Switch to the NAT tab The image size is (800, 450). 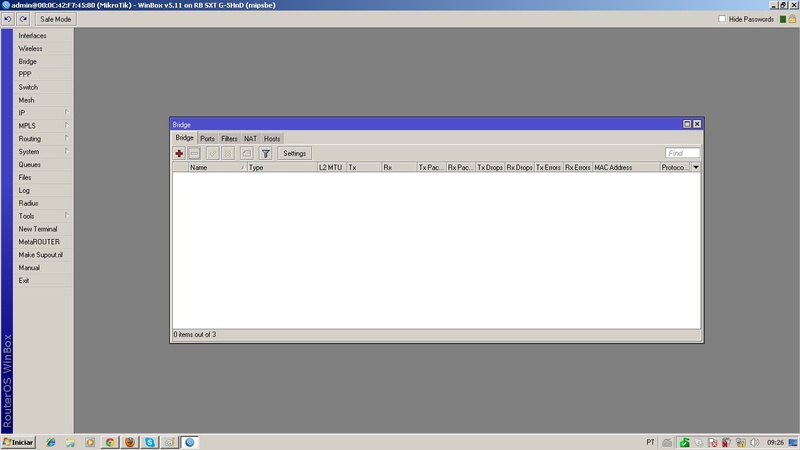point(250,139)
